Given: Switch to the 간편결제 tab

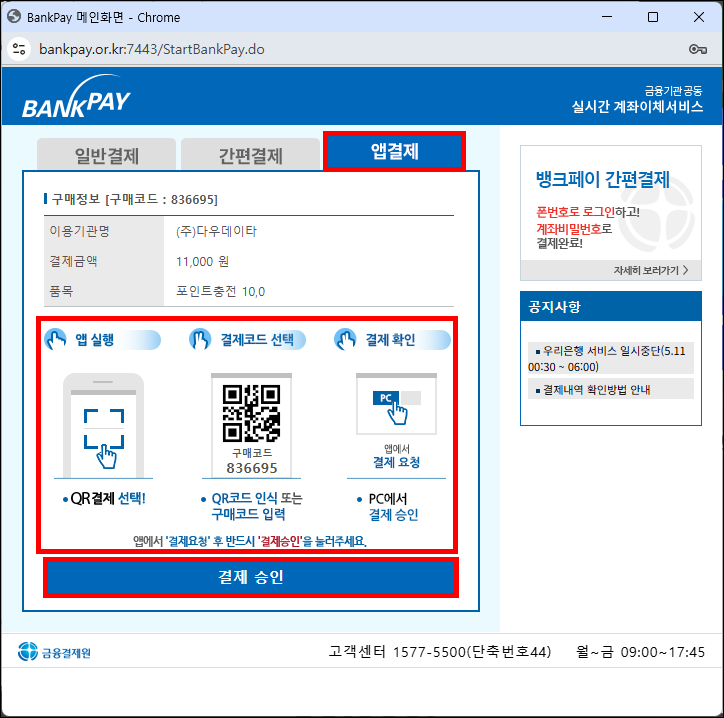Looking at the screenshot, I should (x=251, y=155).
